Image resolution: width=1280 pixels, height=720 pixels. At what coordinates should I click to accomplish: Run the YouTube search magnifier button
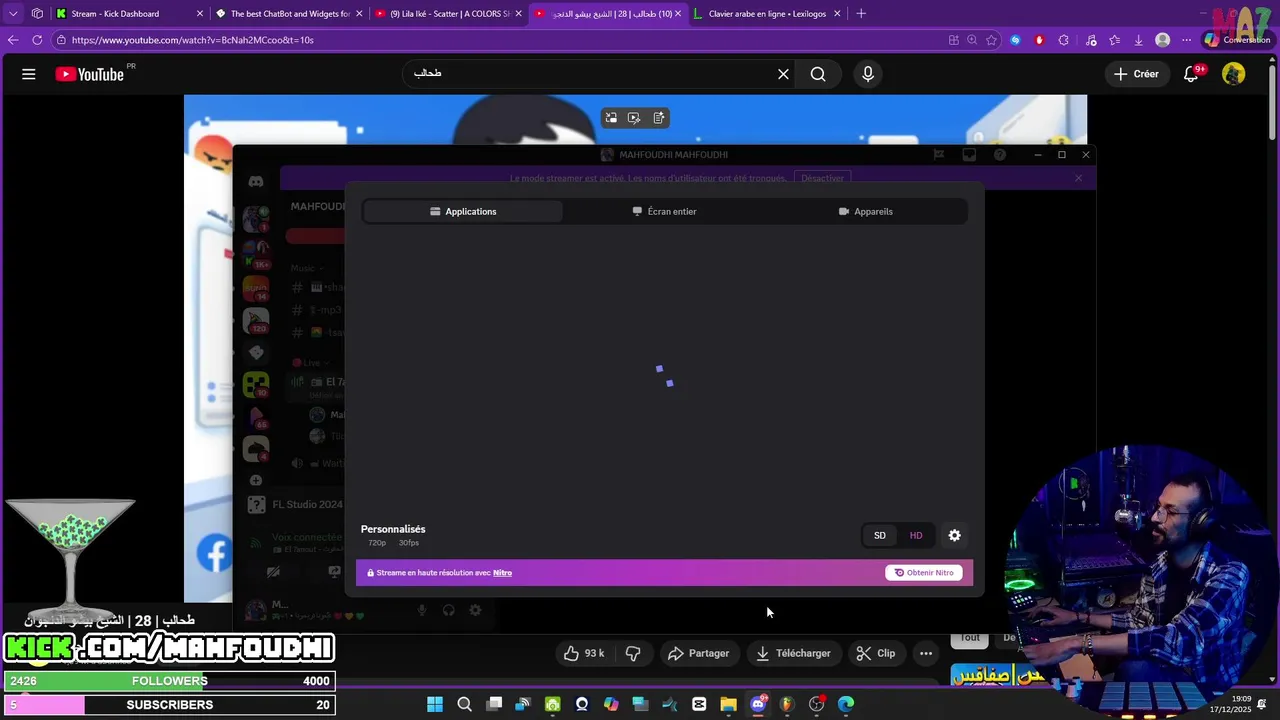tap(818, 74)
